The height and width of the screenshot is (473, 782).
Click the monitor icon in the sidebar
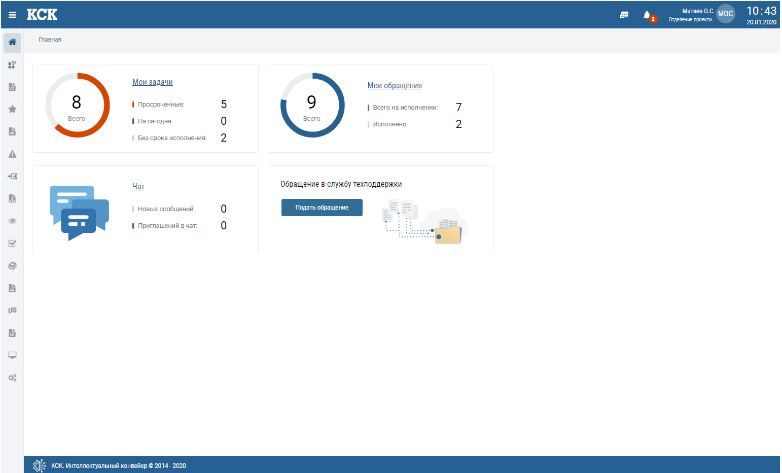12,355
